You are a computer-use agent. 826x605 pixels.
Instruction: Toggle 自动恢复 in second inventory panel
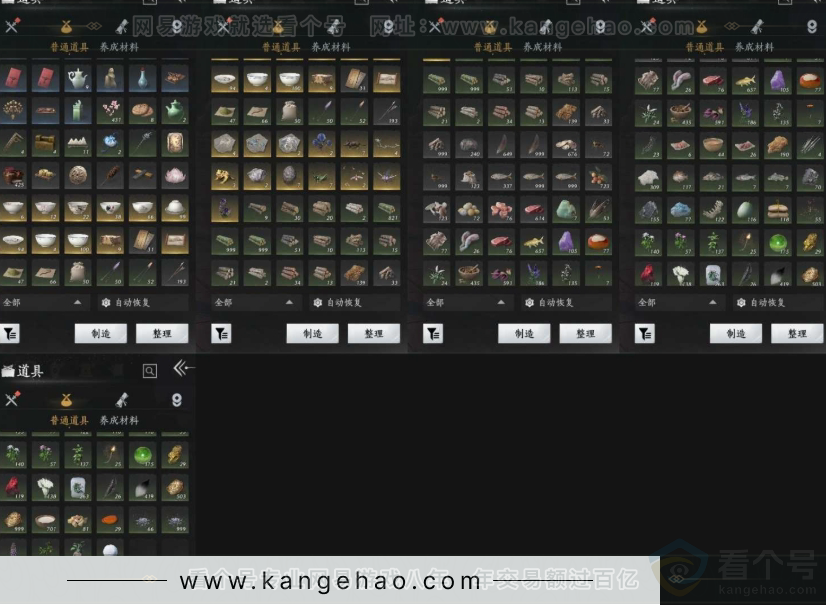[355, 302]
